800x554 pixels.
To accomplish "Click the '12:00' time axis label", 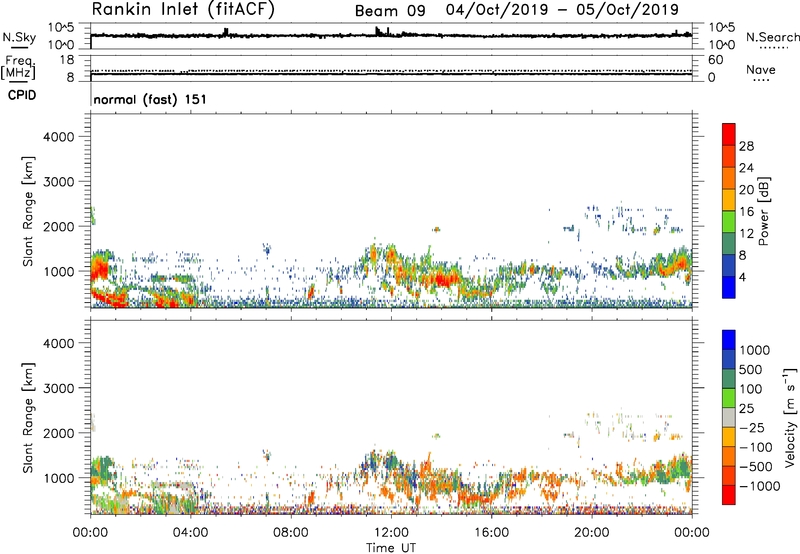I will pyautogui.click(x=391, y=533).
